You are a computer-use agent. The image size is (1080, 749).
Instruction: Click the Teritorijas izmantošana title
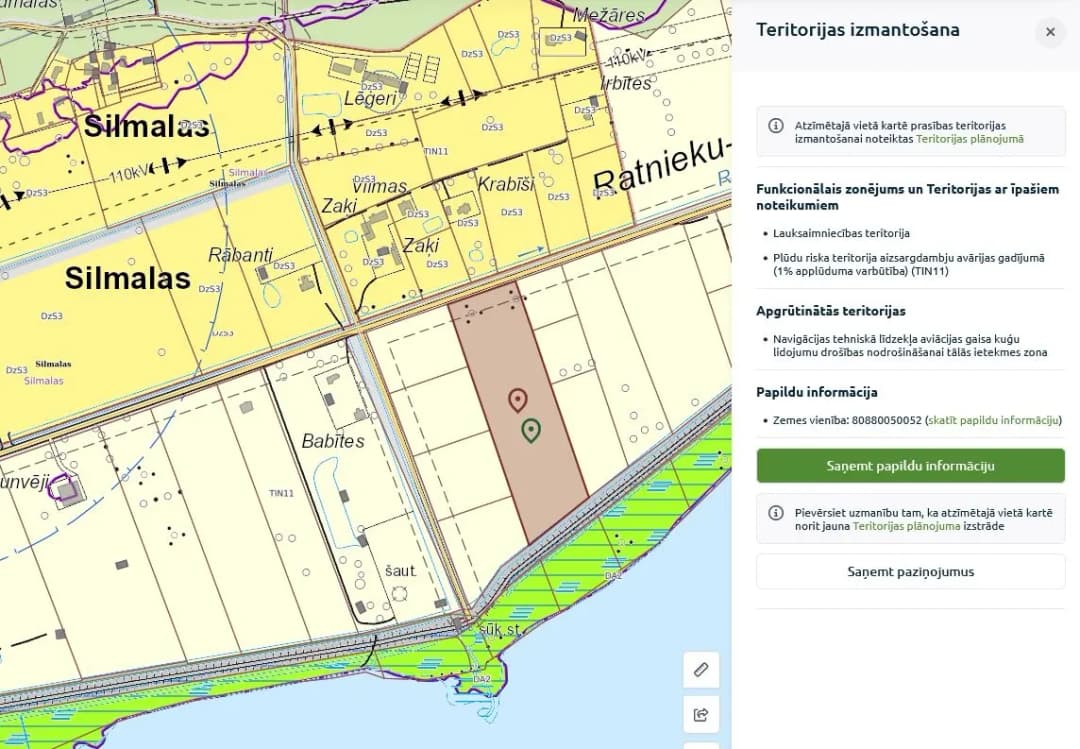pyautogui.click(x=858, y=30)
